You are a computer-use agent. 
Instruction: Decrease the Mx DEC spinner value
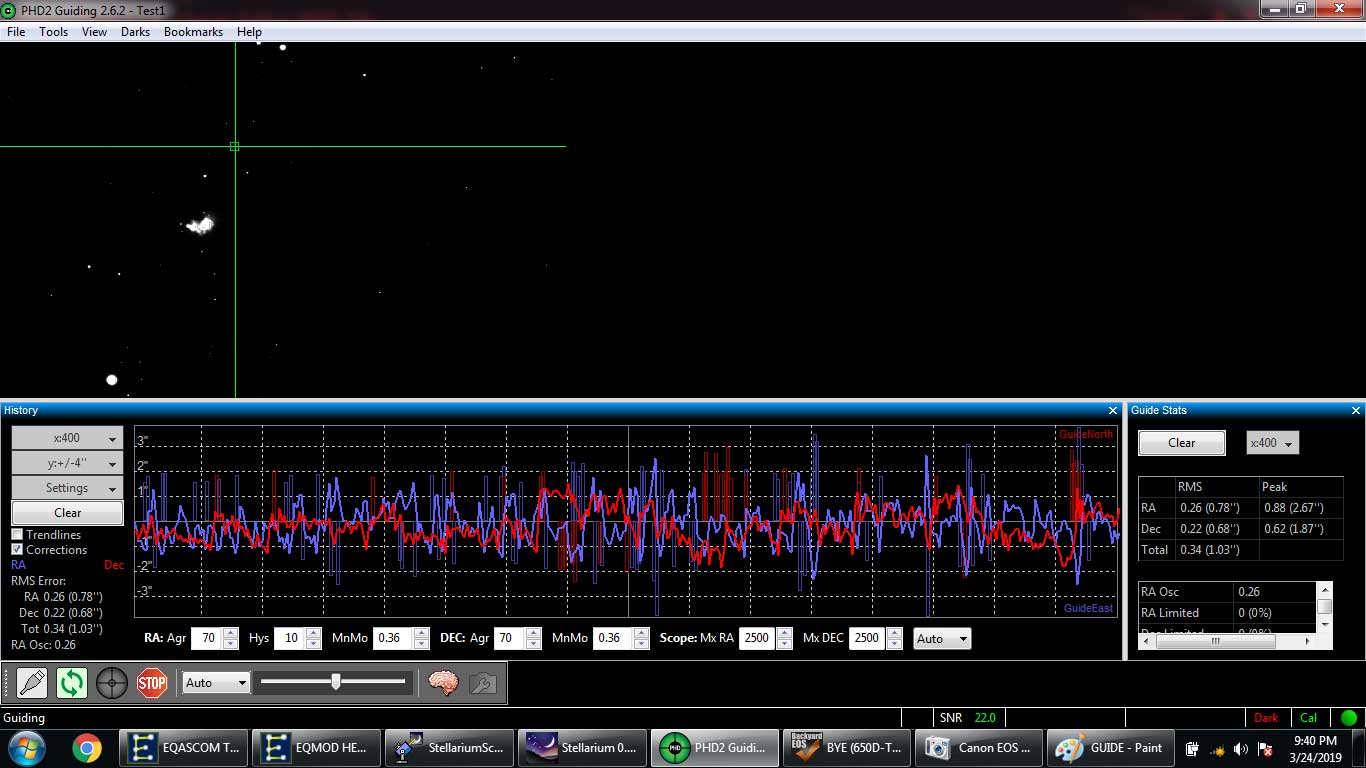click(894, 644)
